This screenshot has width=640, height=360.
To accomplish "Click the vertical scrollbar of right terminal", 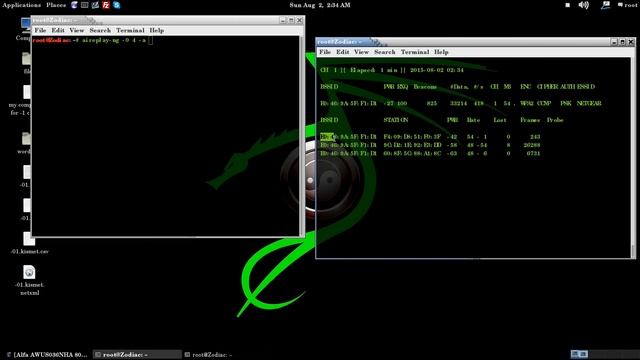I will (633, 158).
